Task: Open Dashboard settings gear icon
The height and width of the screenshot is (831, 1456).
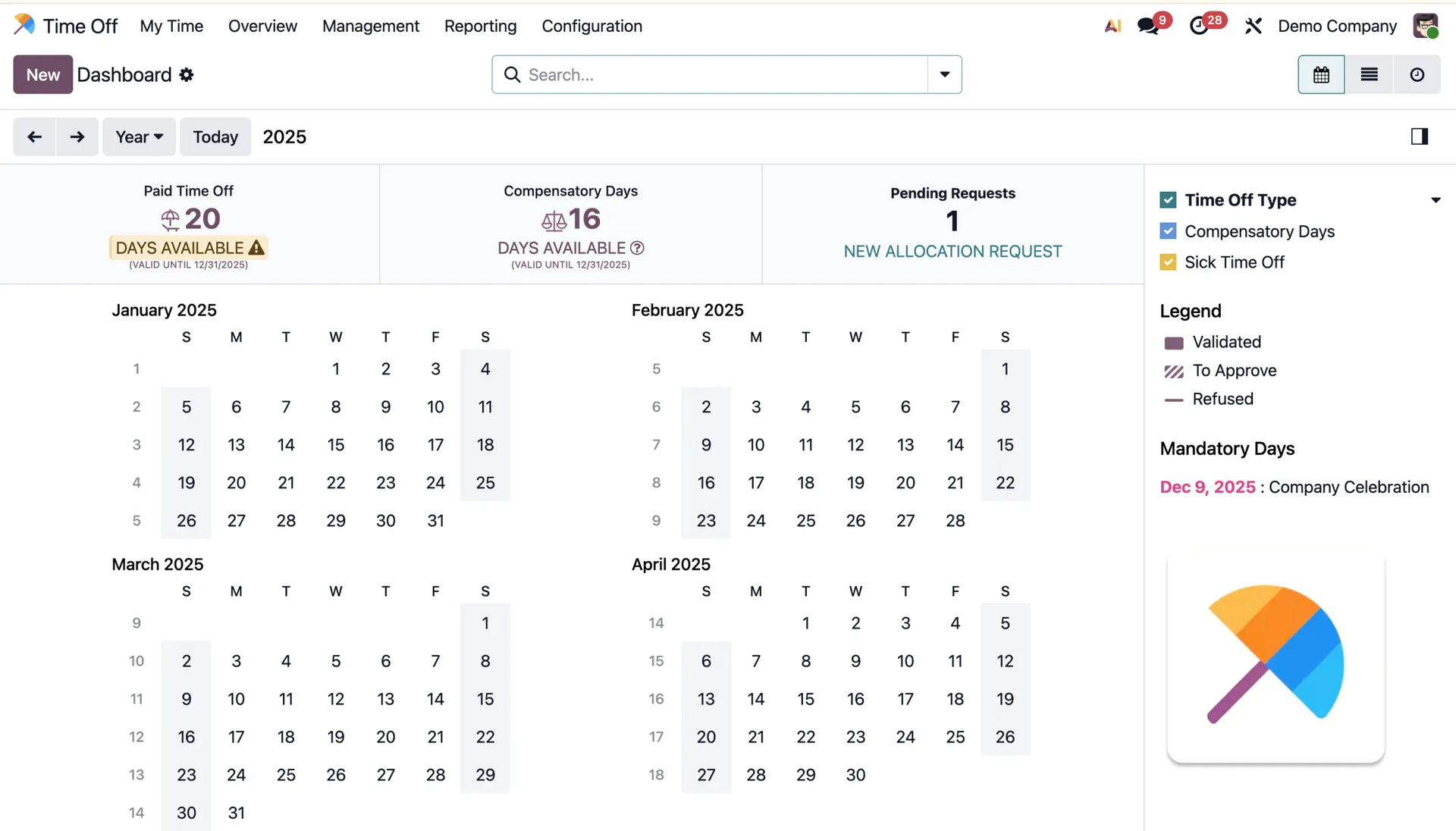Action: click(187, 74)
